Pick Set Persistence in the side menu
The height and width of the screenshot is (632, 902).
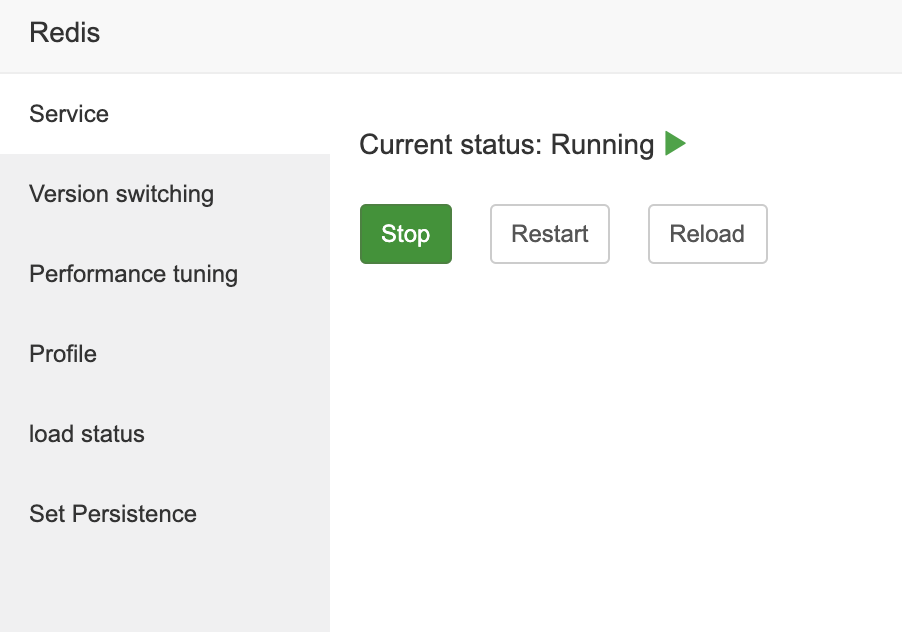pos(113,514)
